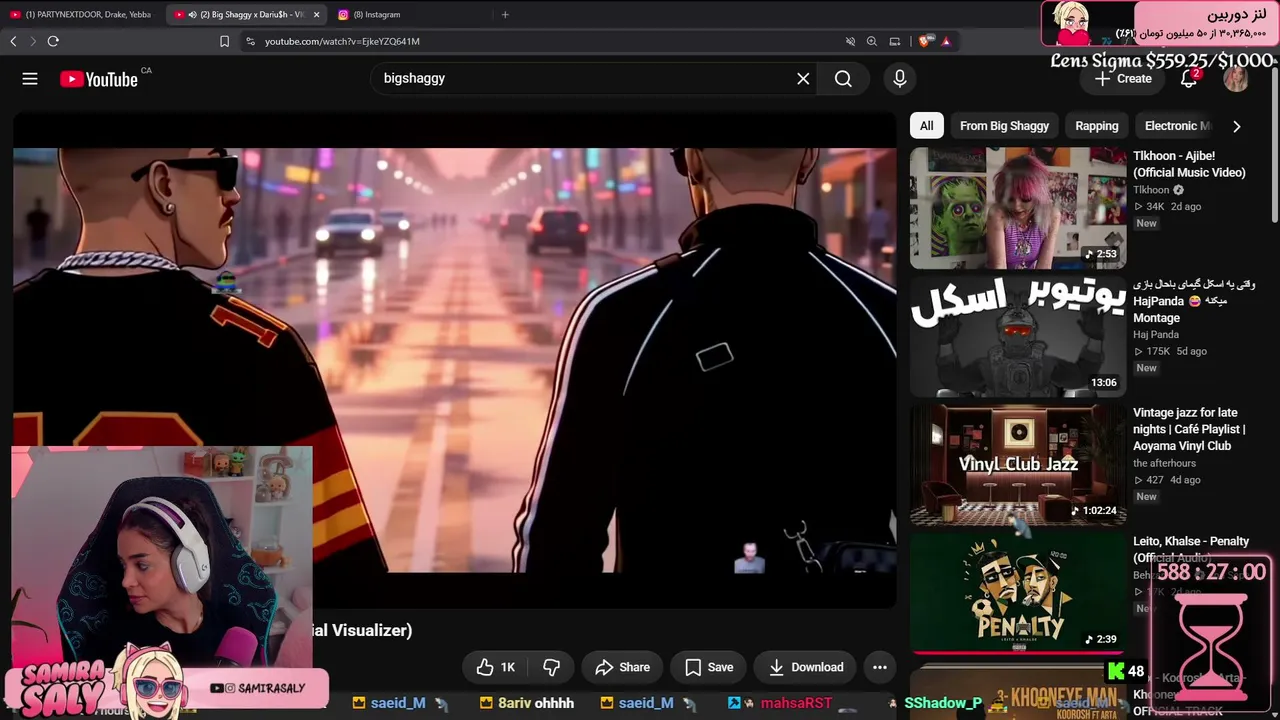Open more actions three-dot menu
The height and width of the screenshot is (720, 1280).
[x=880, y=667]
